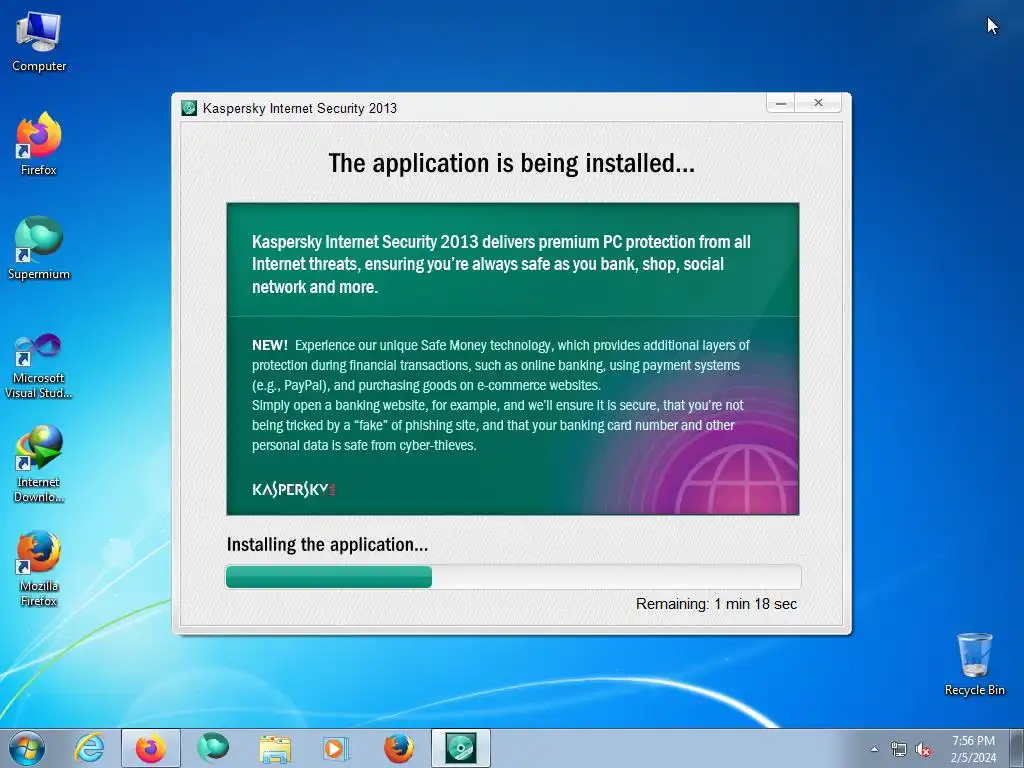Open Windows Media Player from the taskbar
Screen dimensions: 1024x768
(337, 748)
